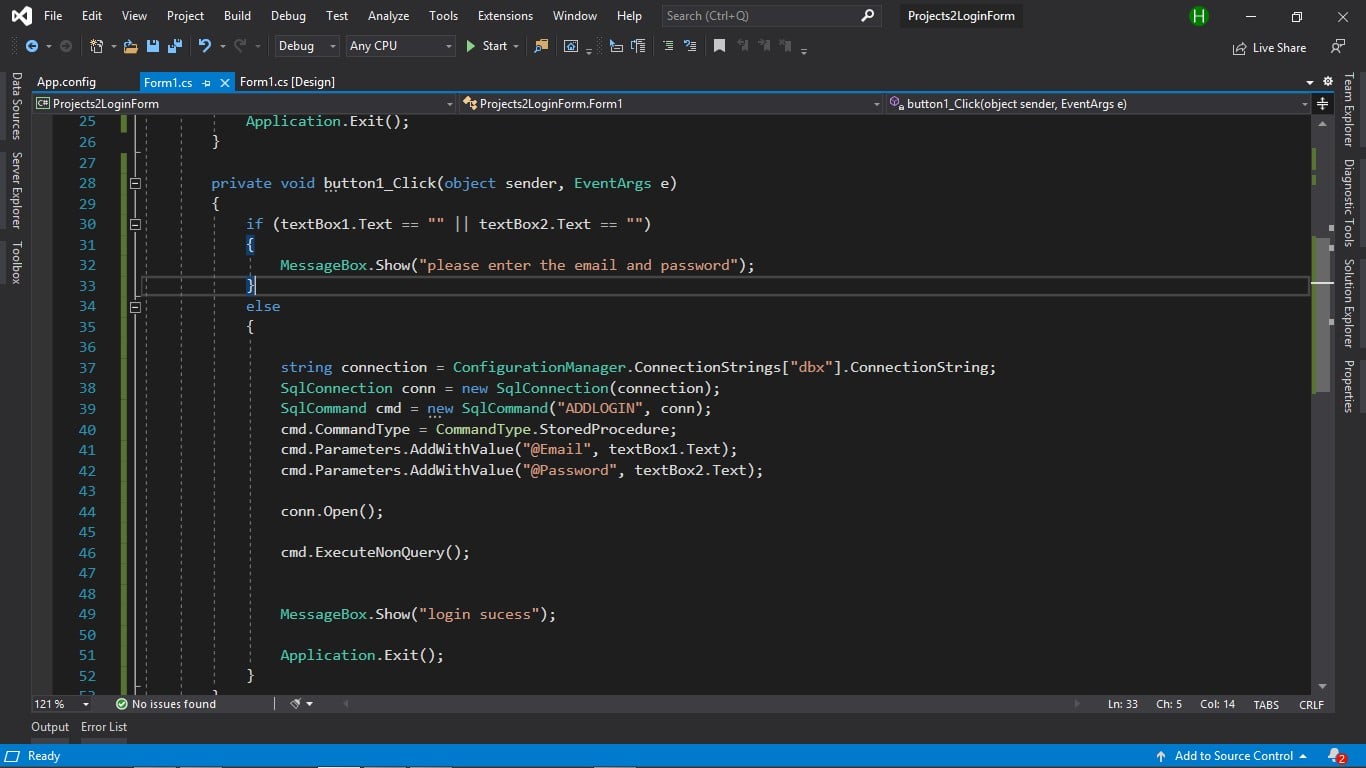1366x768 pixels.
Task: Open the button1_Click member dropdown
Action: click(x=1099, y=104)
